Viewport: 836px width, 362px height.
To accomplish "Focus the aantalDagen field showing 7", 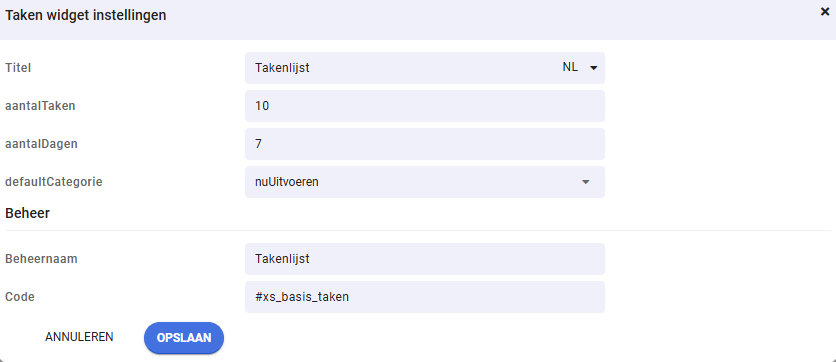I will point(425,144).
